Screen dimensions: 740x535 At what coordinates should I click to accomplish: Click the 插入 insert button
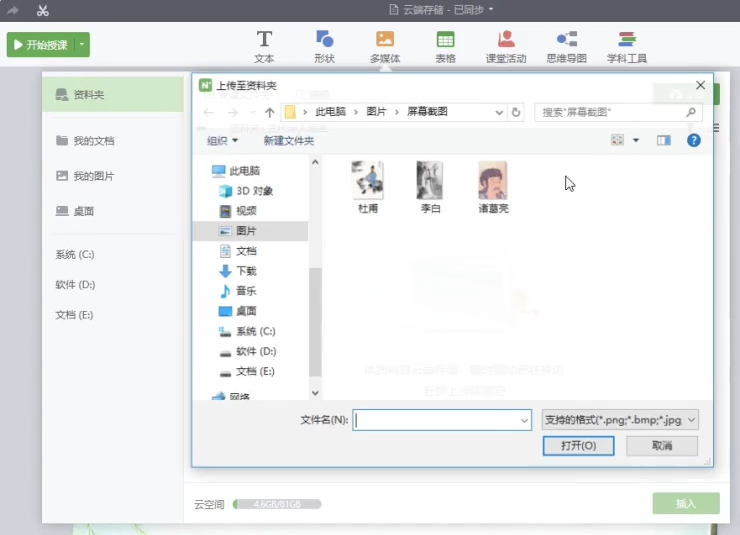click(686, 503)
